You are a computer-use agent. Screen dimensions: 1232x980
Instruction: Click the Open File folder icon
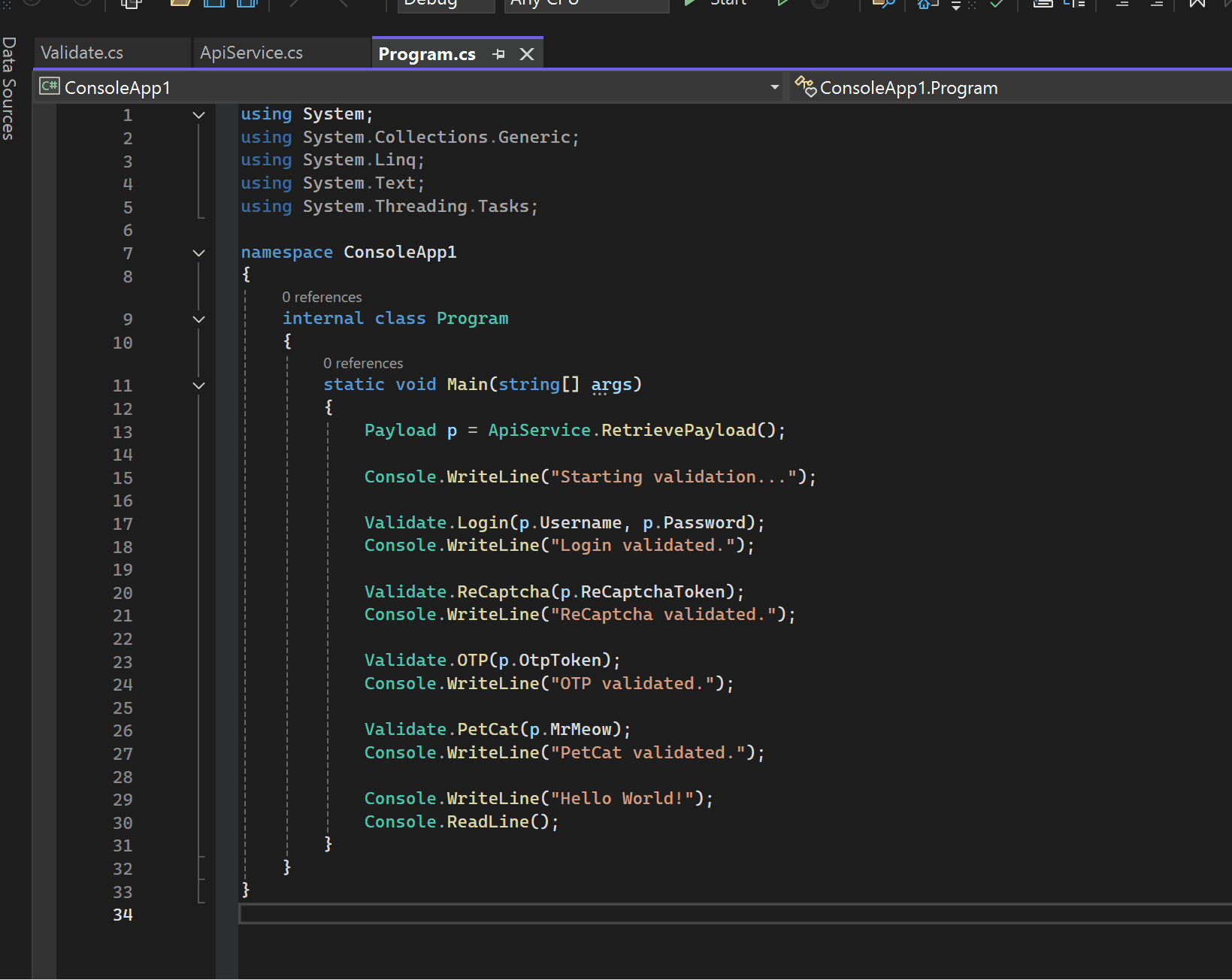(x=180, y=3)
